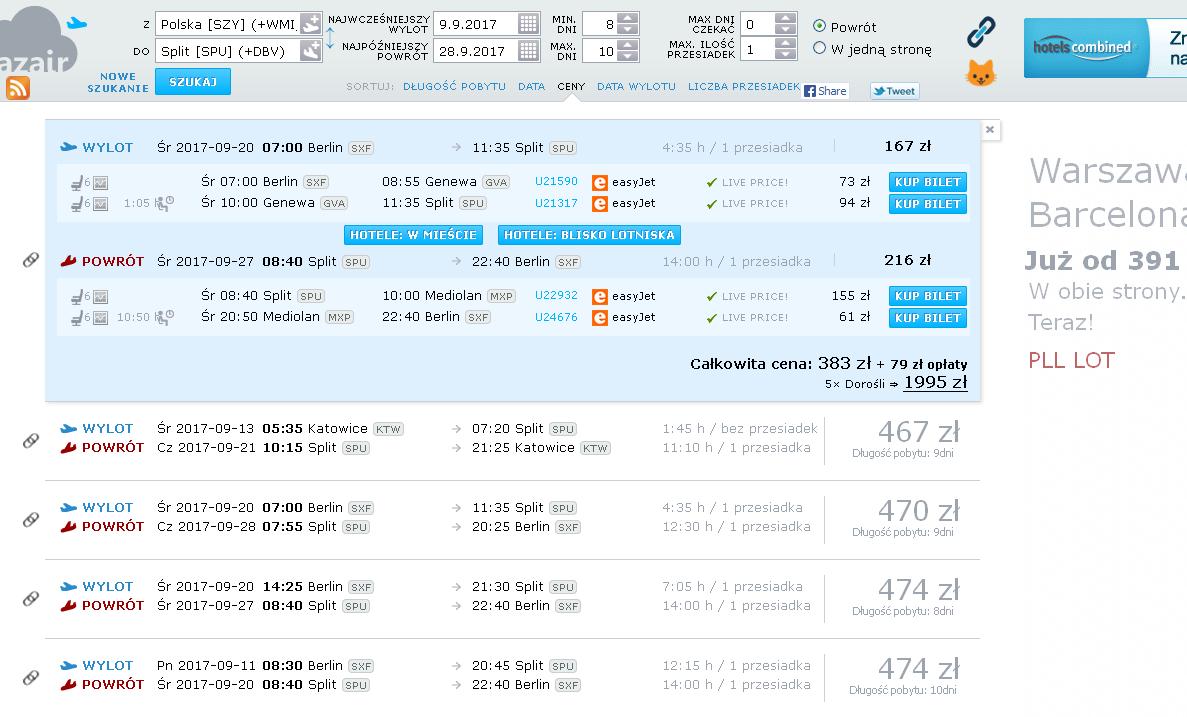Swap origin and destination arrows icon
The height and width of the screenshot is (717, 1187).
[x=330, y=38]
